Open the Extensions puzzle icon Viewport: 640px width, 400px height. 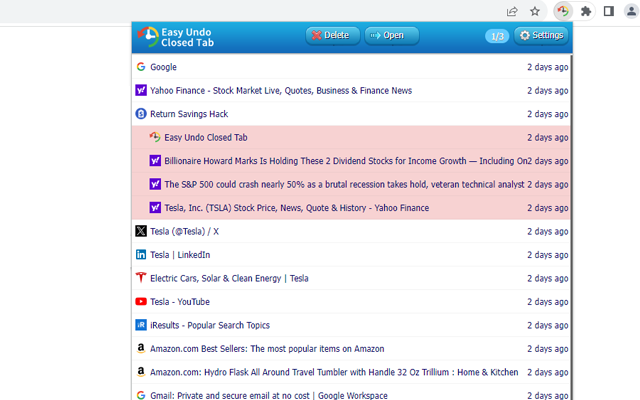(586, 11)
